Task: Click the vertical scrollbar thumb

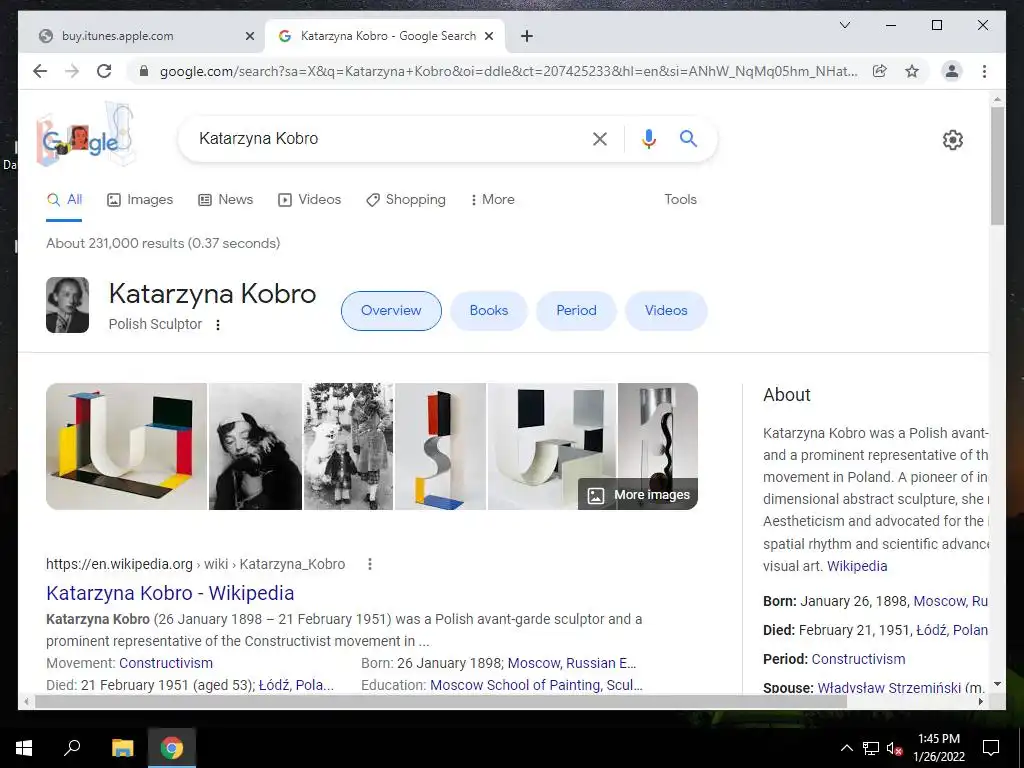Action: (x=997, y=167)
